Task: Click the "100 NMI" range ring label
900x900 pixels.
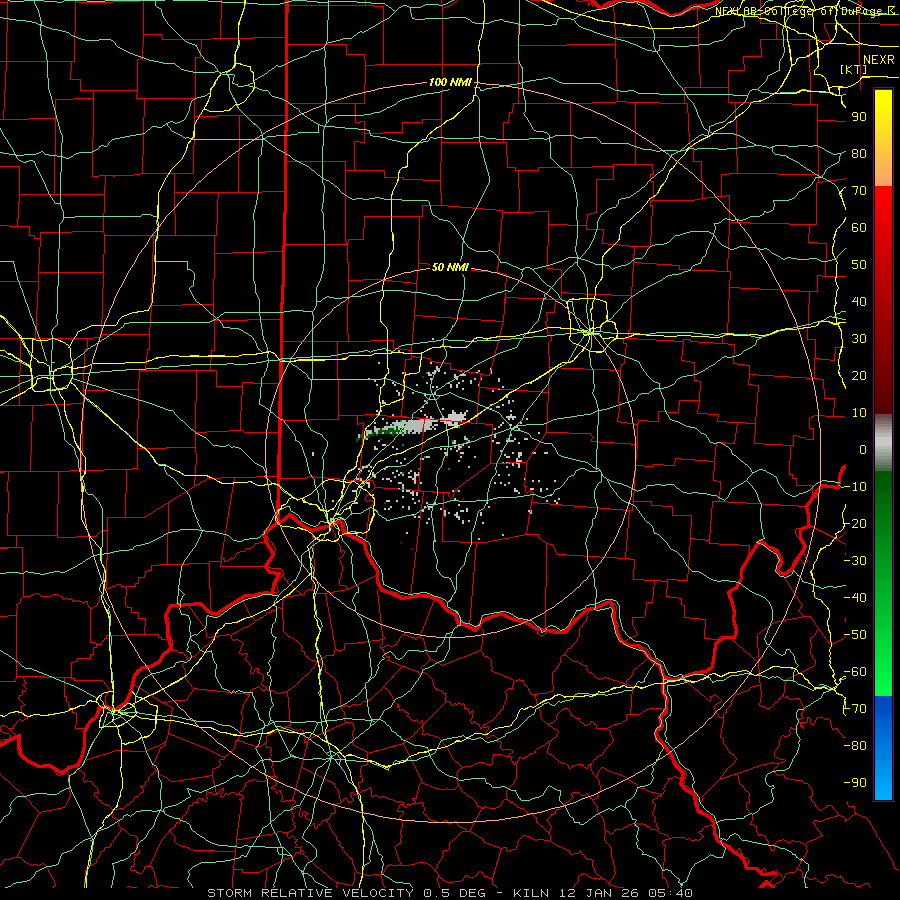Action: [450, 83]
